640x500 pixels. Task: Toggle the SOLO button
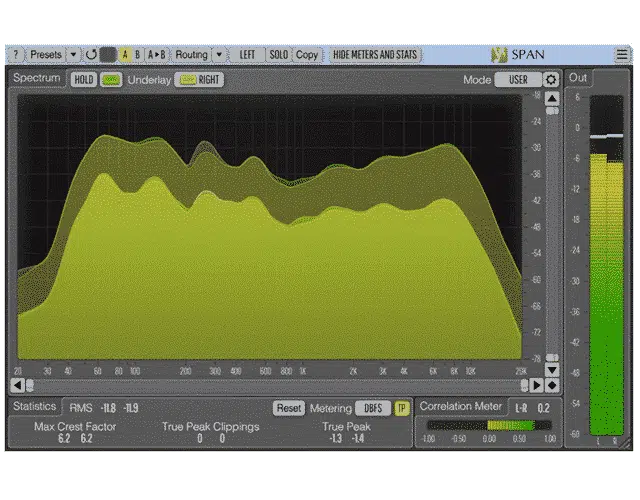click(x=279, y=54)
